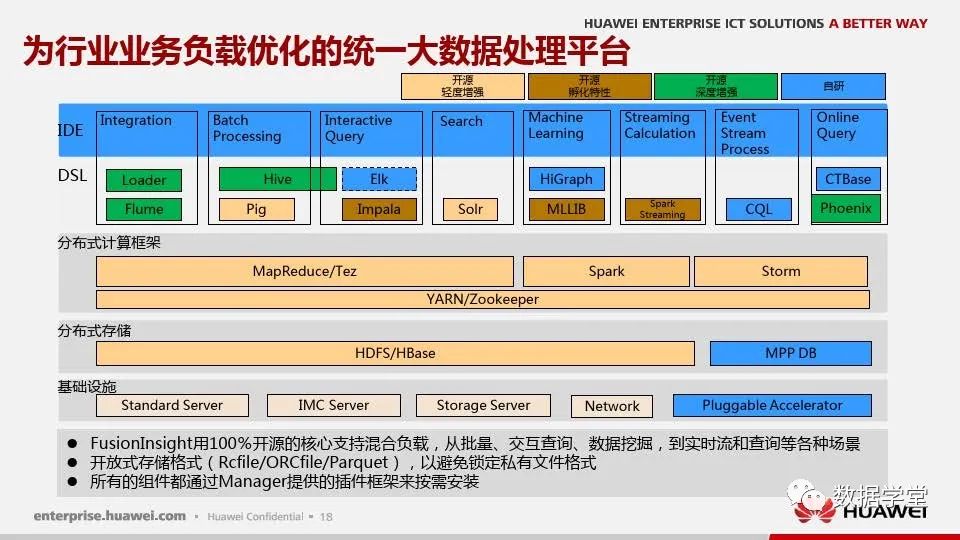
Task: Click the Pig box
Action: [257, 209]
